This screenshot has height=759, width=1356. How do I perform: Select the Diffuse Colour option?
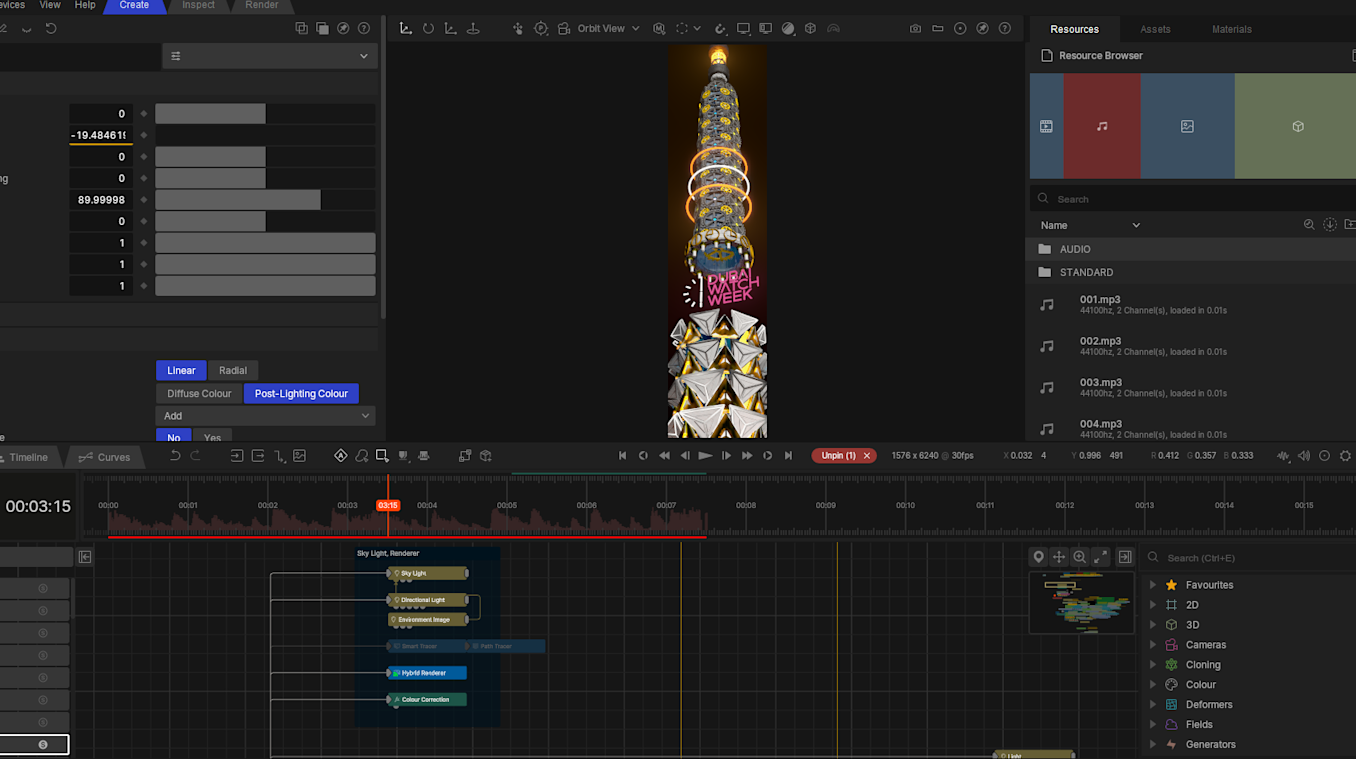[x=199, y=394]
